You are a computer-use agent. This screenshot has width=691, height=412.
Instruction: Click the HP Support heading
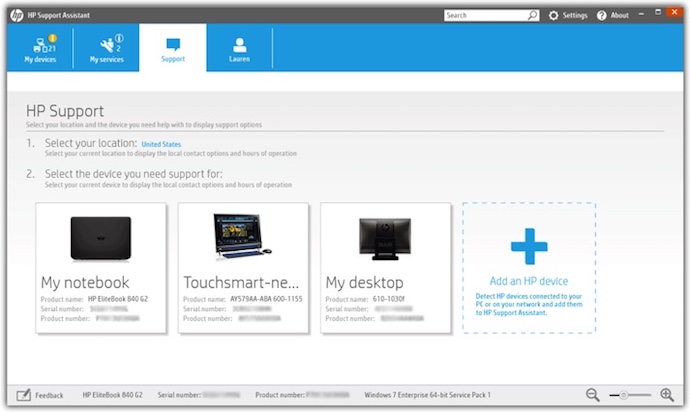pyautogui.click(x=65, y=111)
